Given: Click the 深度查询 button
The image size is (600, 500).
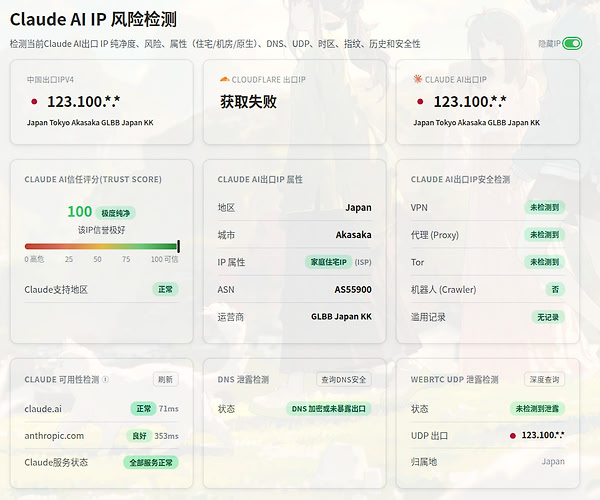Looking at the screenshot, I should pyautogui.click(x=545, y=379).
